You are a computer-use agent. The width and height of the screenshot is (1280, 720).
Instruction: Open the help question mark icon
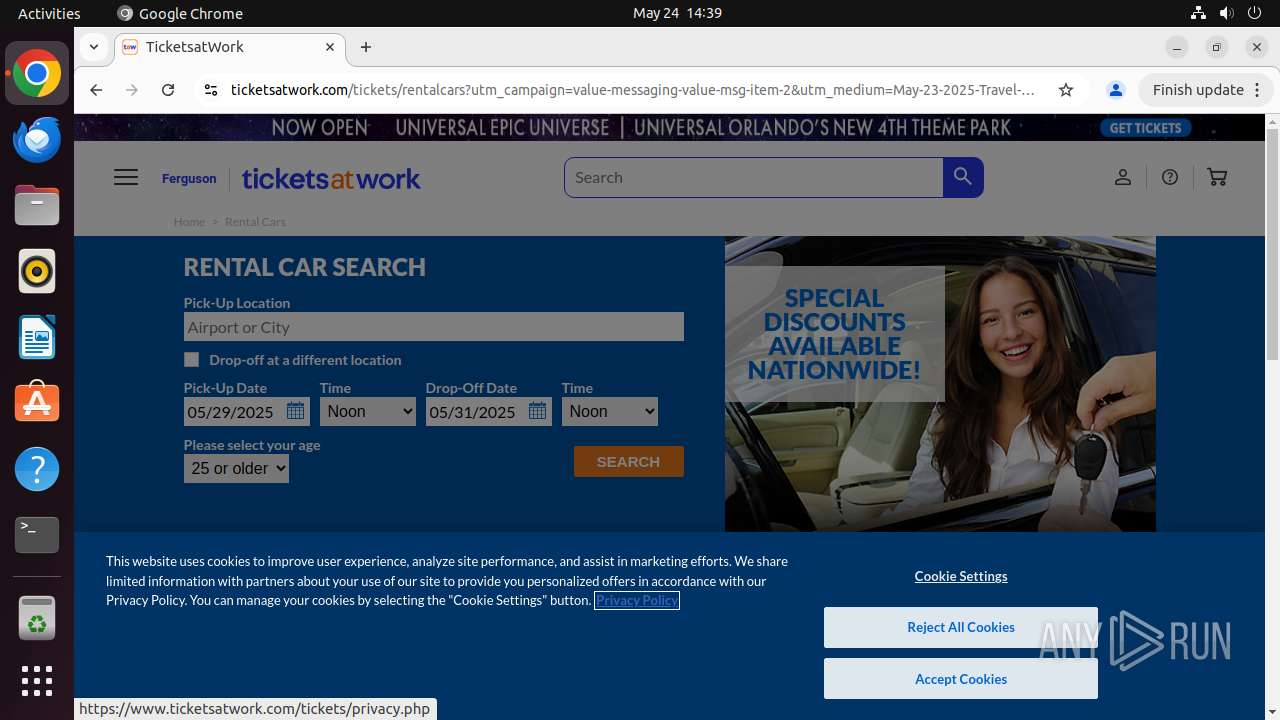(1170, 177)
